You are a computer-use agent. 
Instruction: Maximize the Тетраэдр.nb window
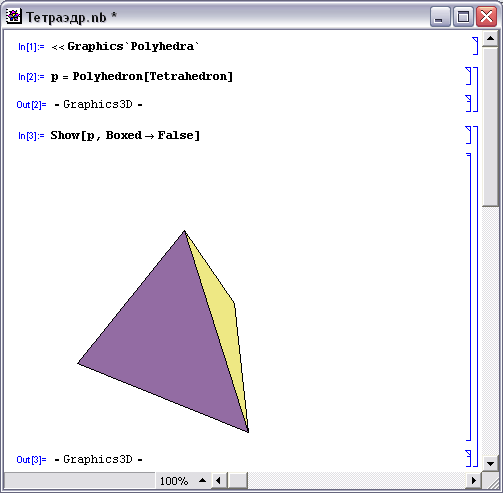[463, 16]
